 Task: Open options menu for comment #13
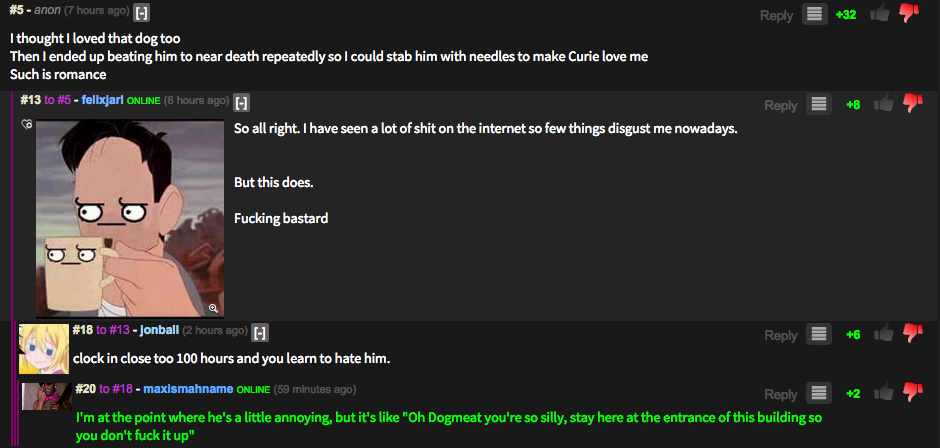[x=819, y=105]
